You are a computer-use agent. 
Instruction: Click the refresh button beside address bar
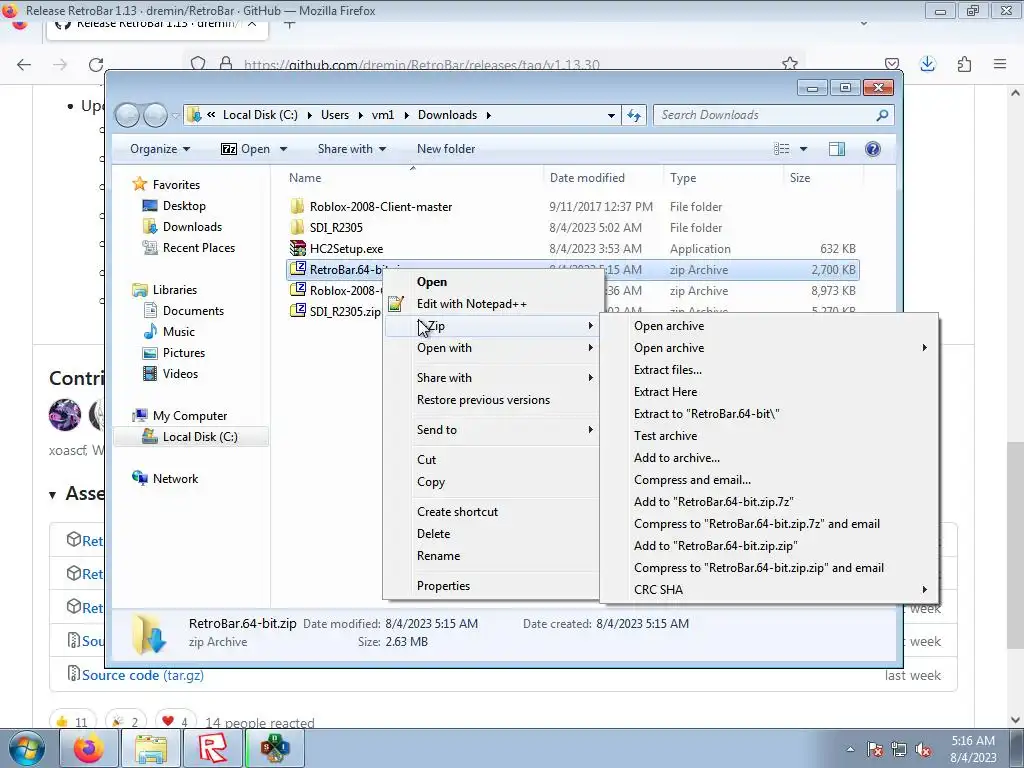(x=633, y=116)
